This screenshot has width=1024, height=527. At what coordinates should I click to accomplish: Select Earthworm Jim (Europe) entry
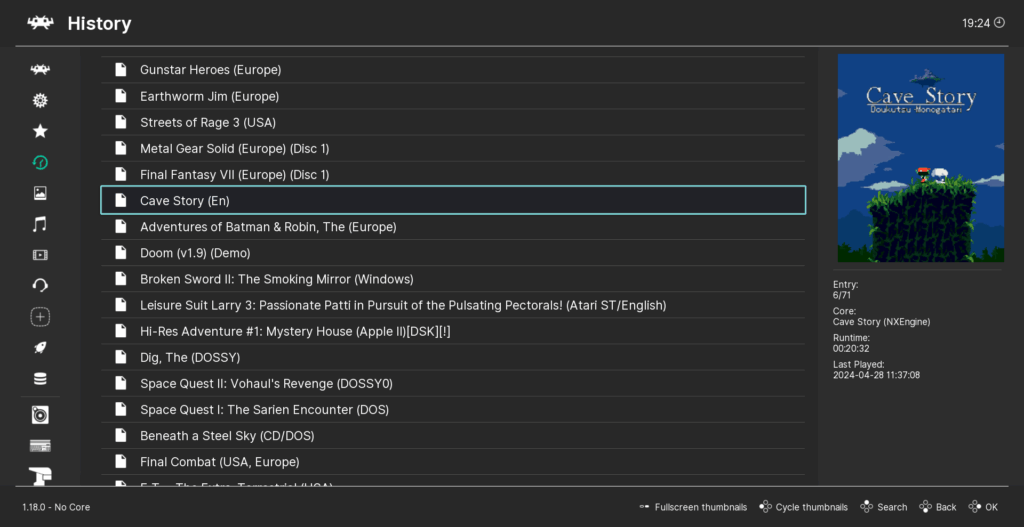click(453, 96)
